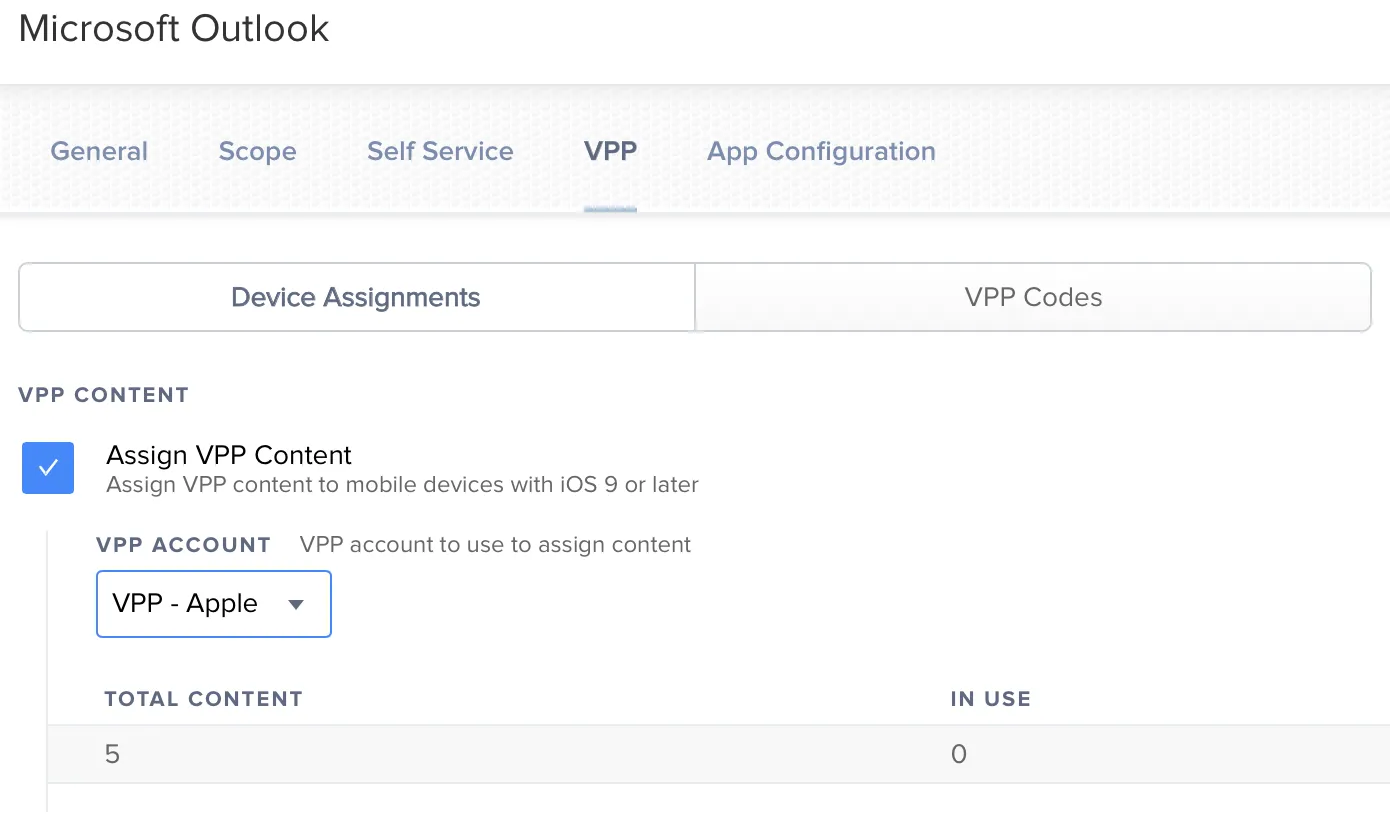Open the App Configuration tab
This screenshot has width=1390, height=828.
(x=820, y=151)
